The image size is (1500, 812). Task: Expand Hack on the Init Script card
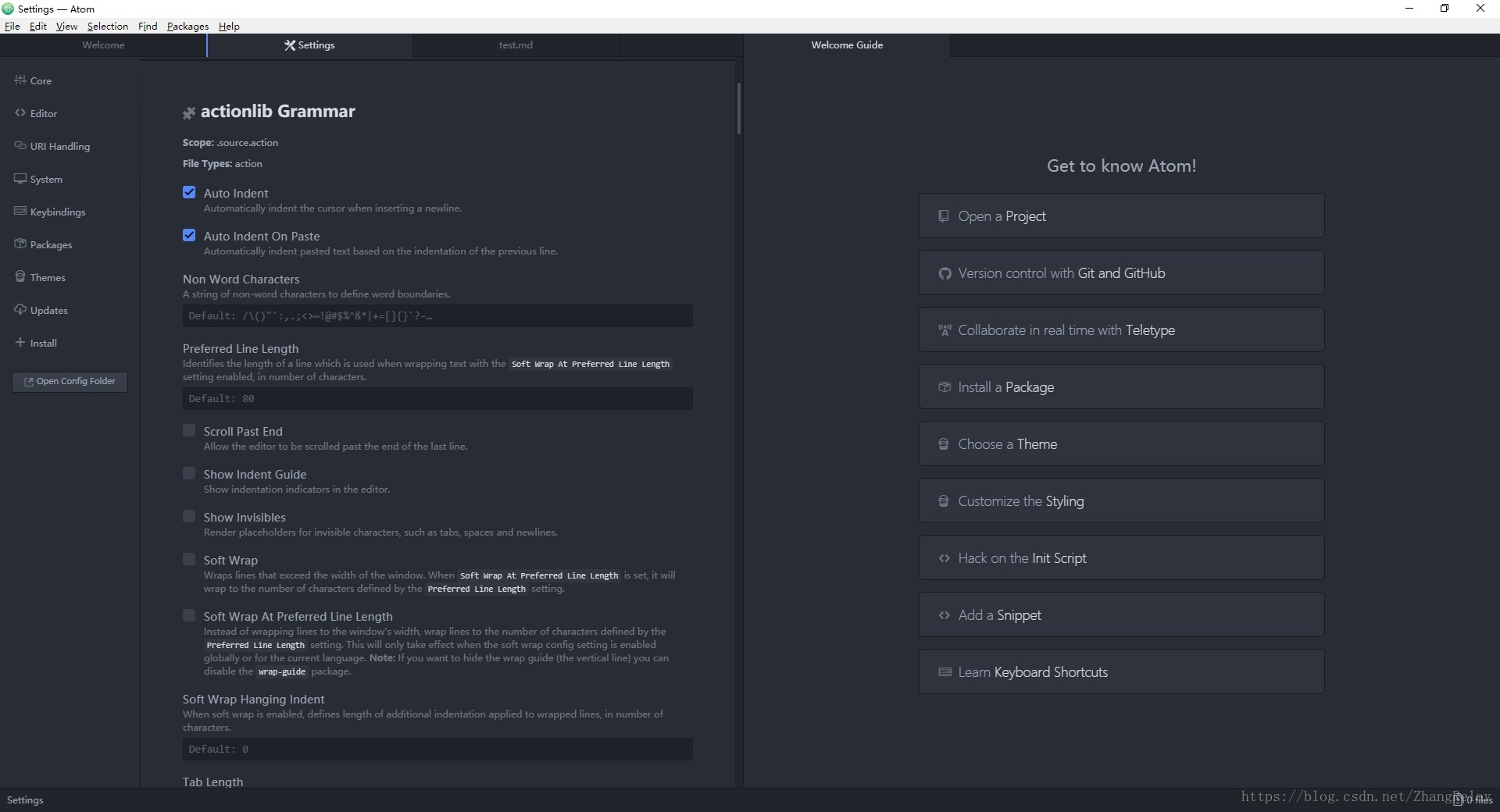1122,557
